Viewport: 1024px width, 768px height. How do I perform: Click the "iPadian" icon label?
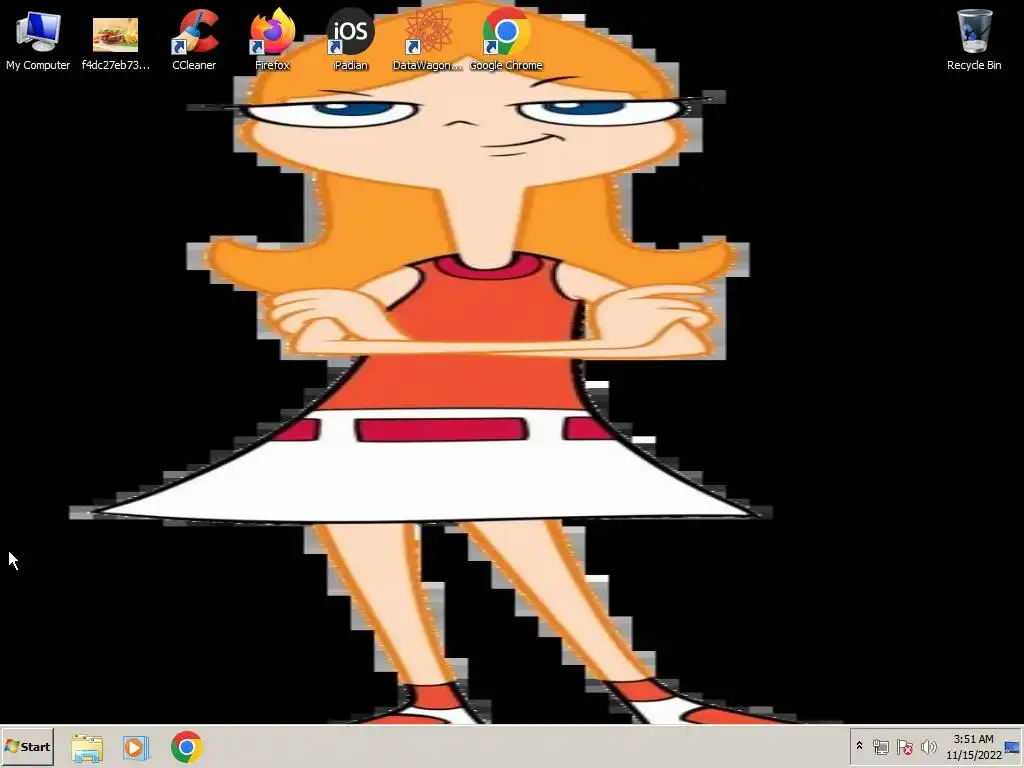tap(351, 65)
